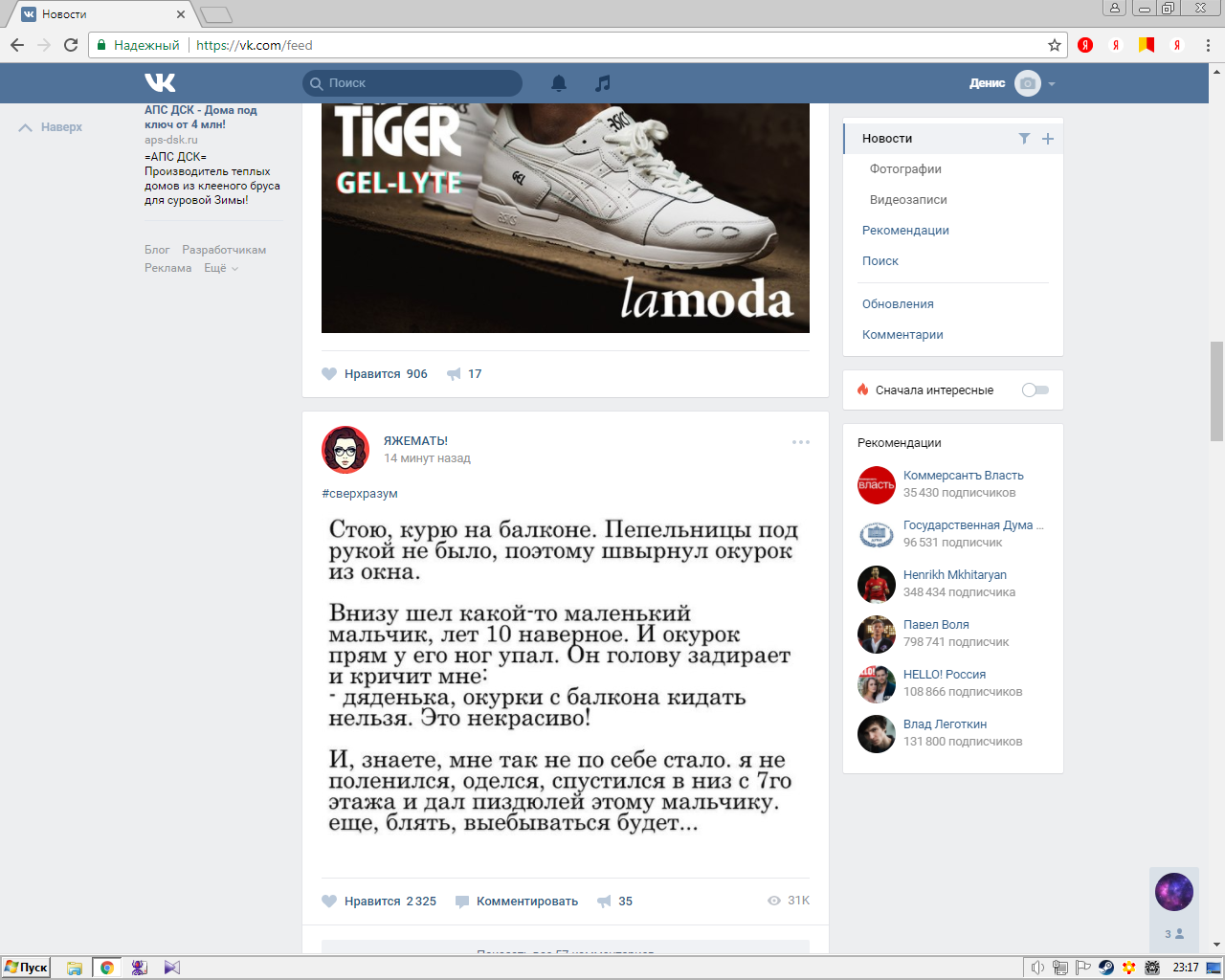This screenshot has width=1225, height=980.
Task: Share the lamoda post with 17 reposts
Action: click(454, 374)
